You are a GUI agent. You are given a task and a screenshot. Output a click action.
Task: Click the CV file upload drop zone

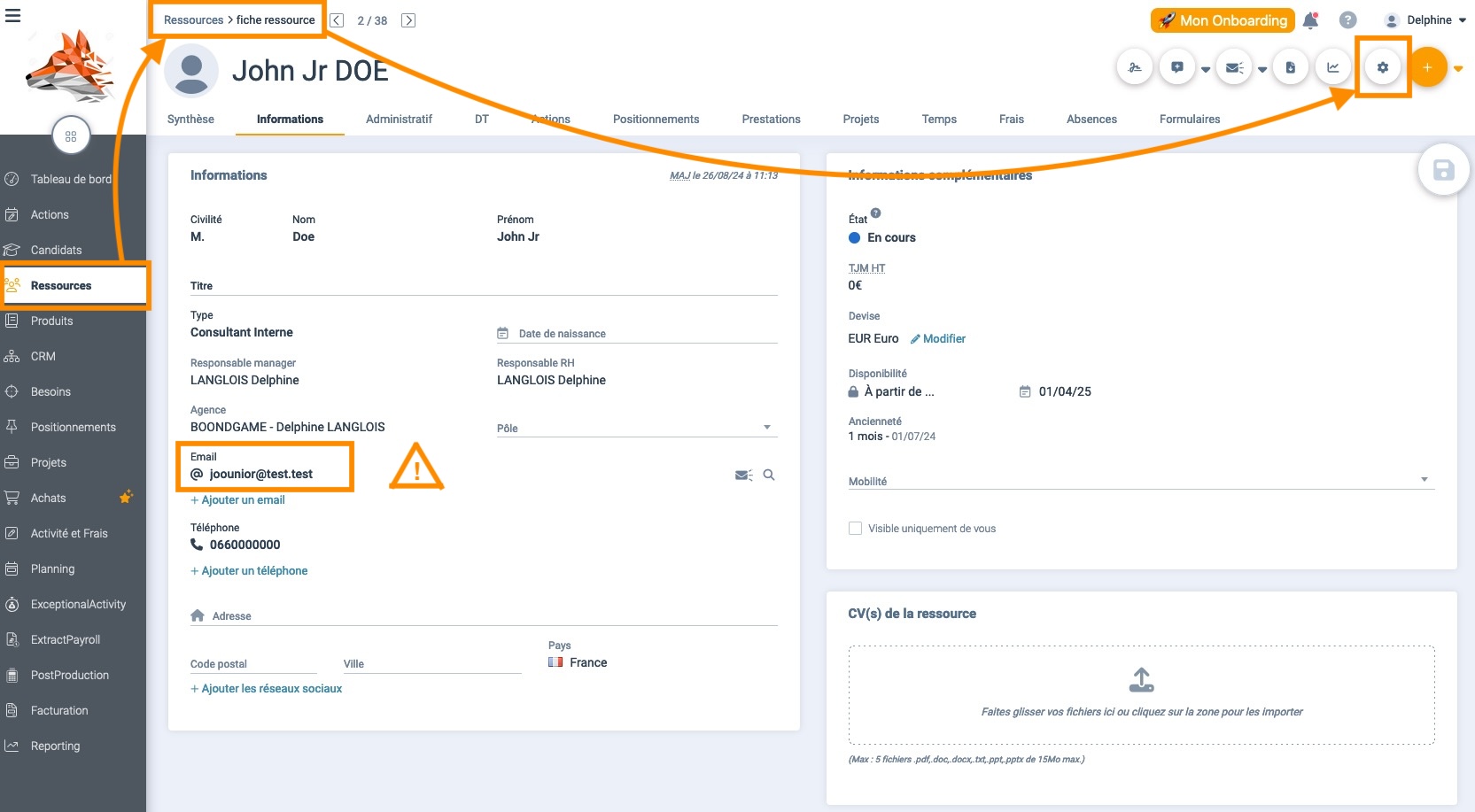(x=1141, y=694)
